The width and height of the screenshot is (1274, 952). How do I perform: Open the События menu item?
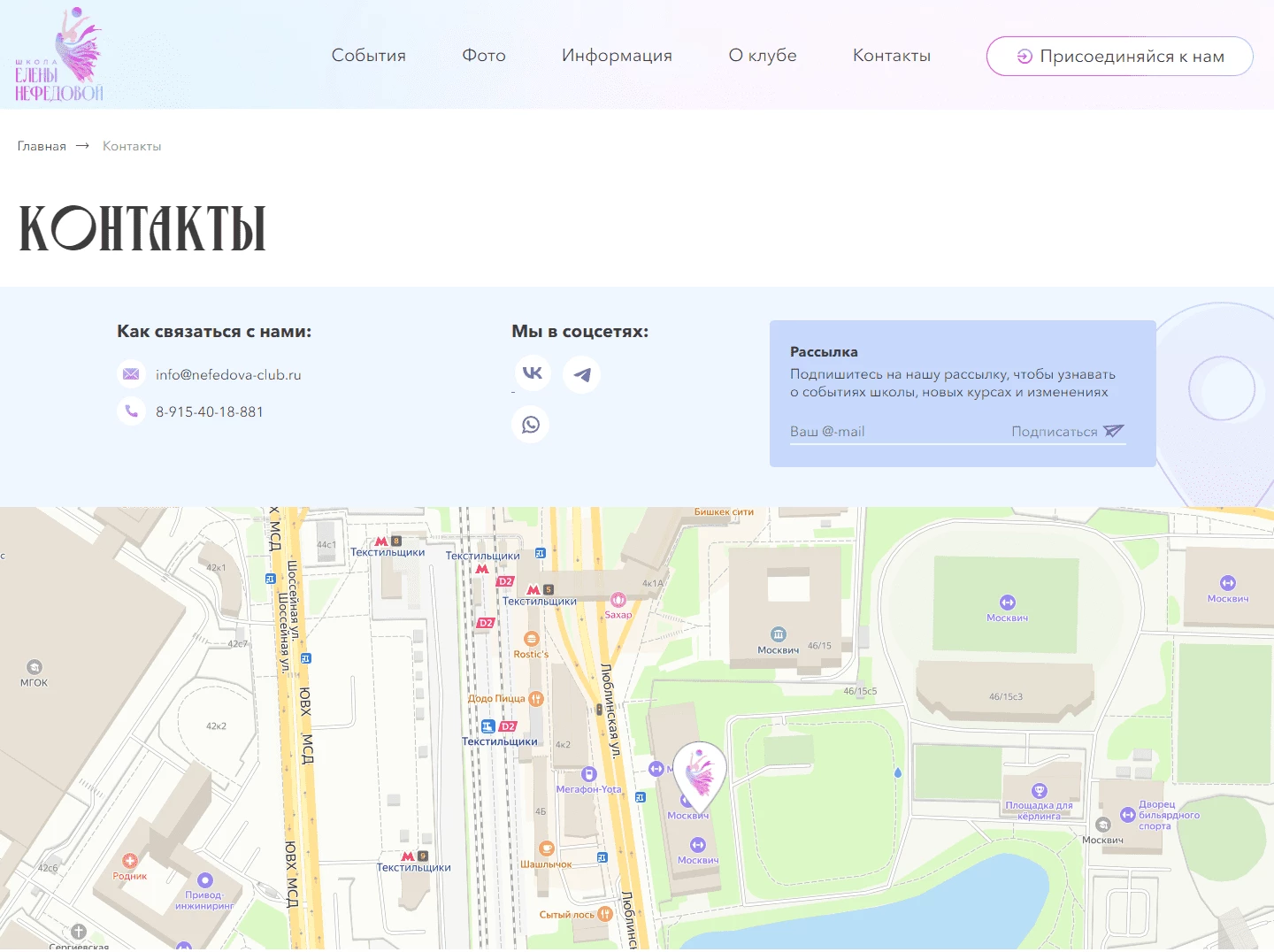click(x=369, y=55)
